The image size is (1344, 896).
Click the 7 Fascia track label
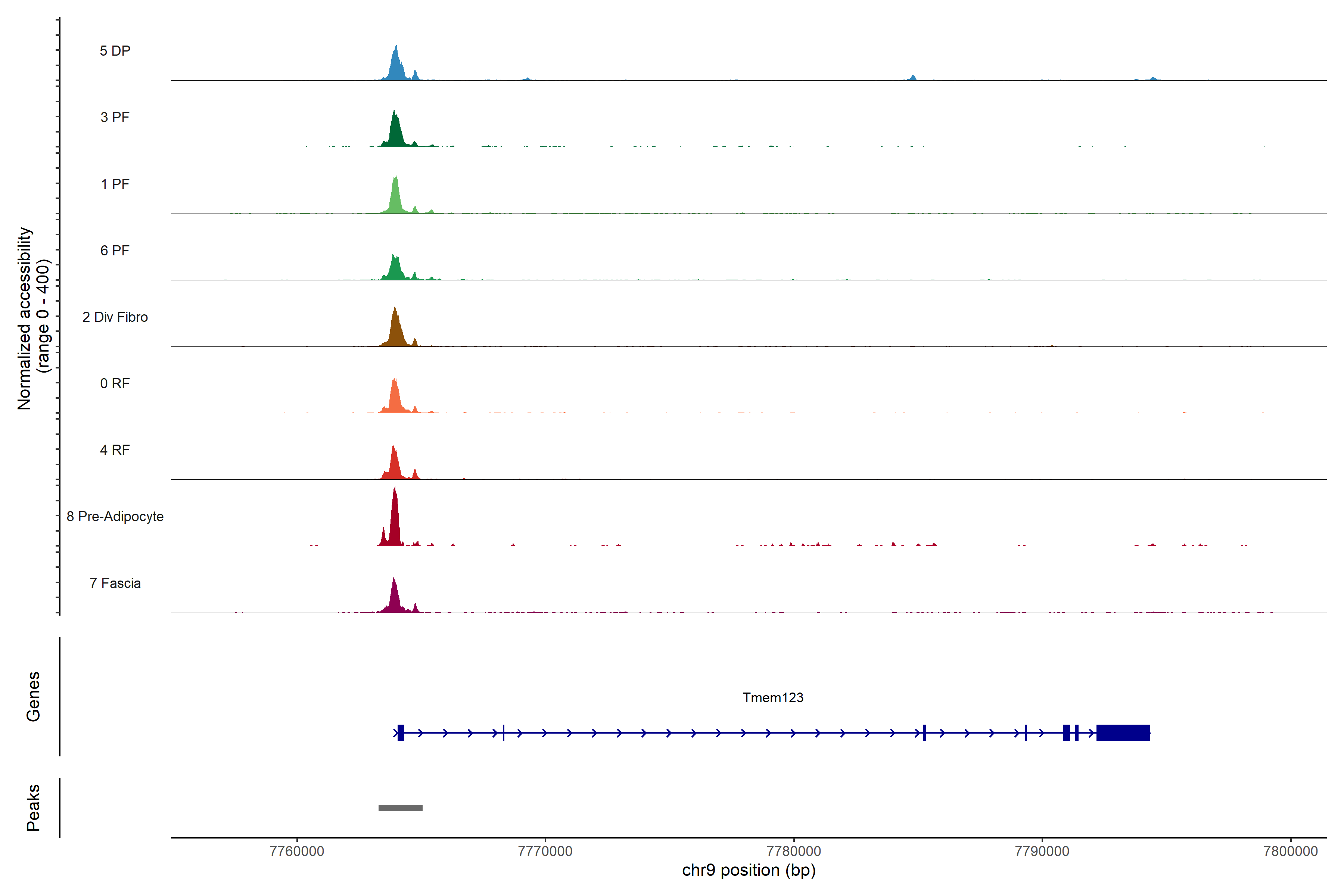[115, 583]
